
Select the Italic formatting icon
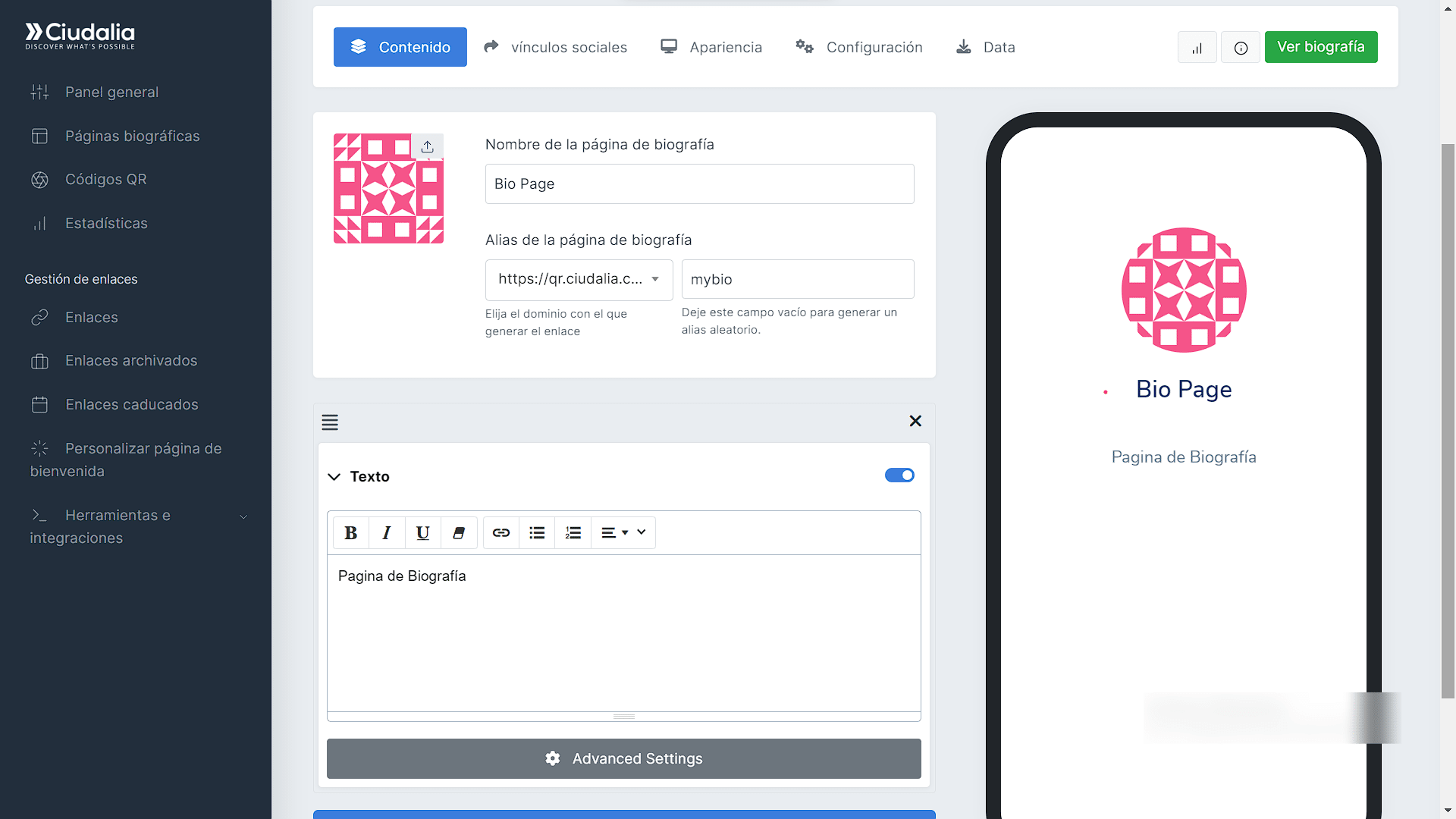(387, 532)
